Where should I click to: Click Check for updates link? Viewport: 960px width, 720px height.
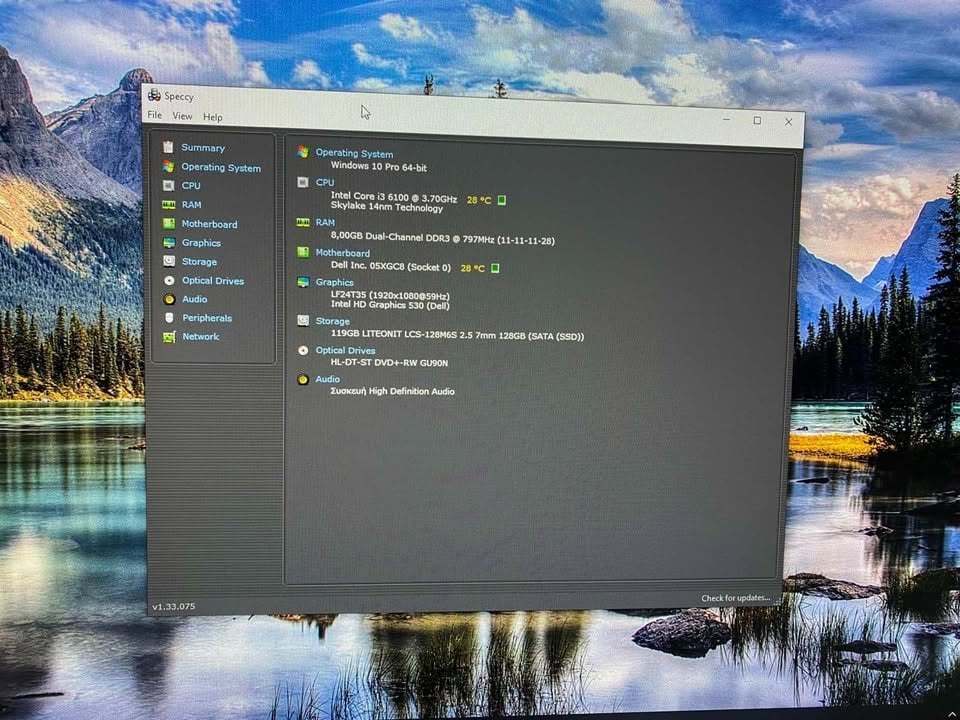[736, 598]
